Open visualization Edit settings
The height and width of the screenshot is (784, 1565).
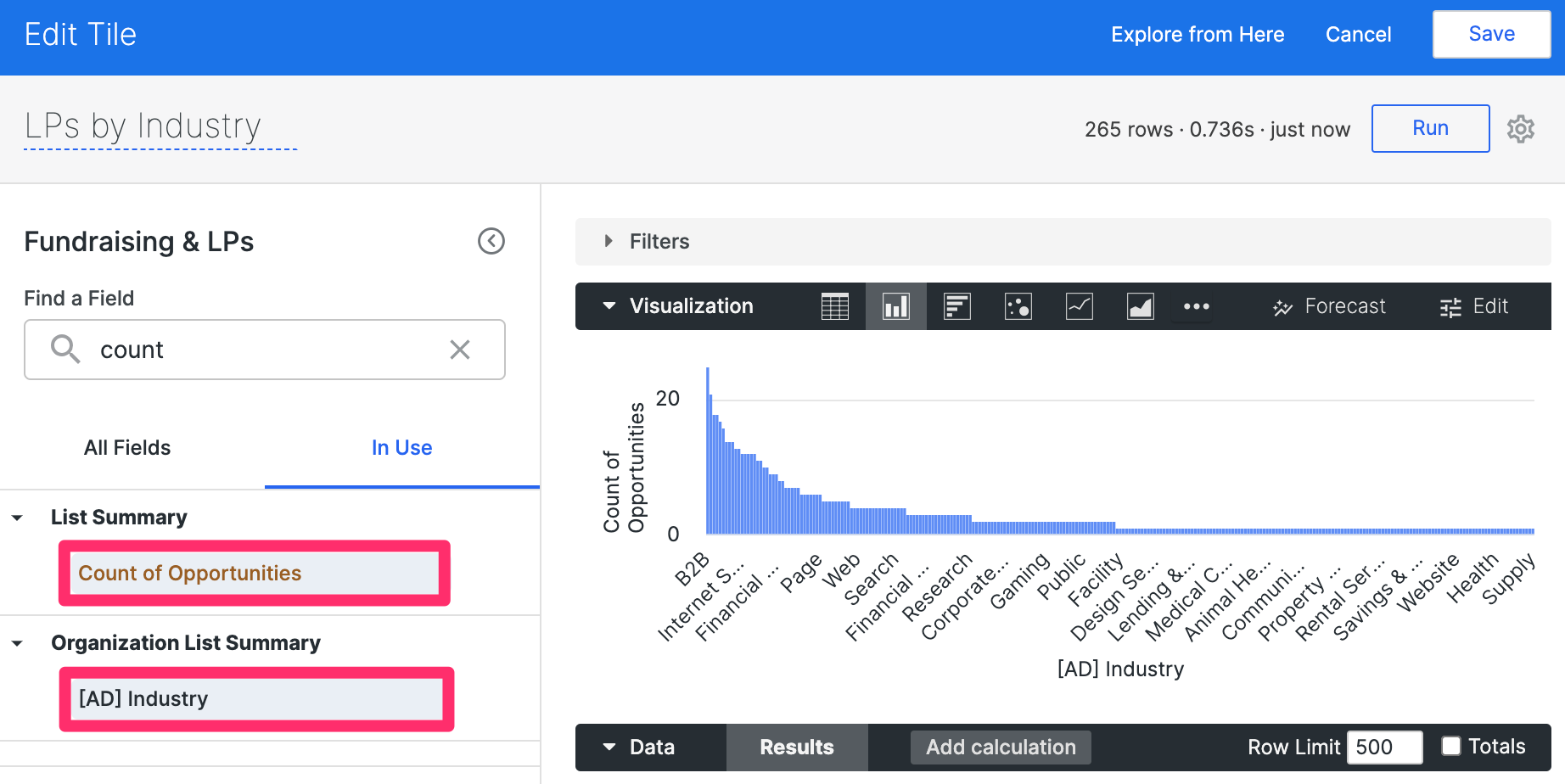point(1474,306)
